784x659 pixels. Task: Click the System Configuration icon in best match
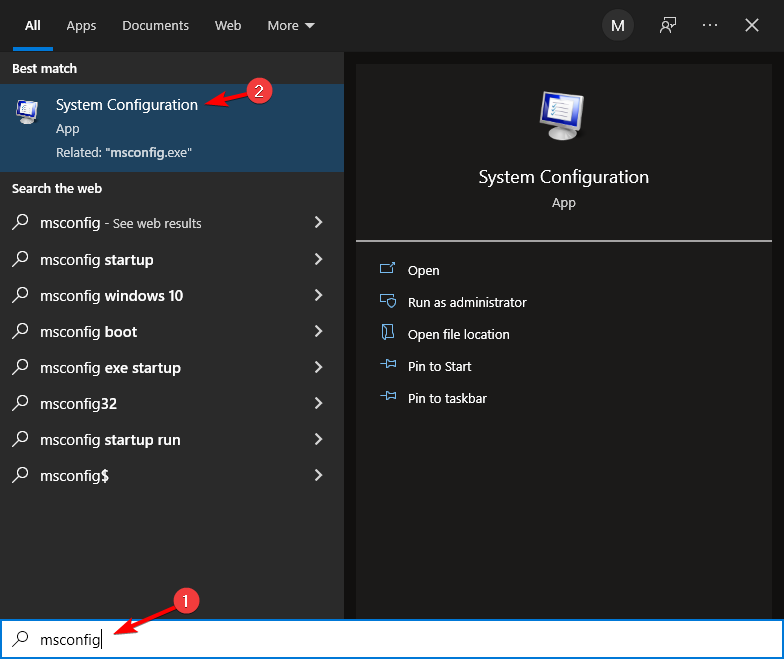coord(27,112)
